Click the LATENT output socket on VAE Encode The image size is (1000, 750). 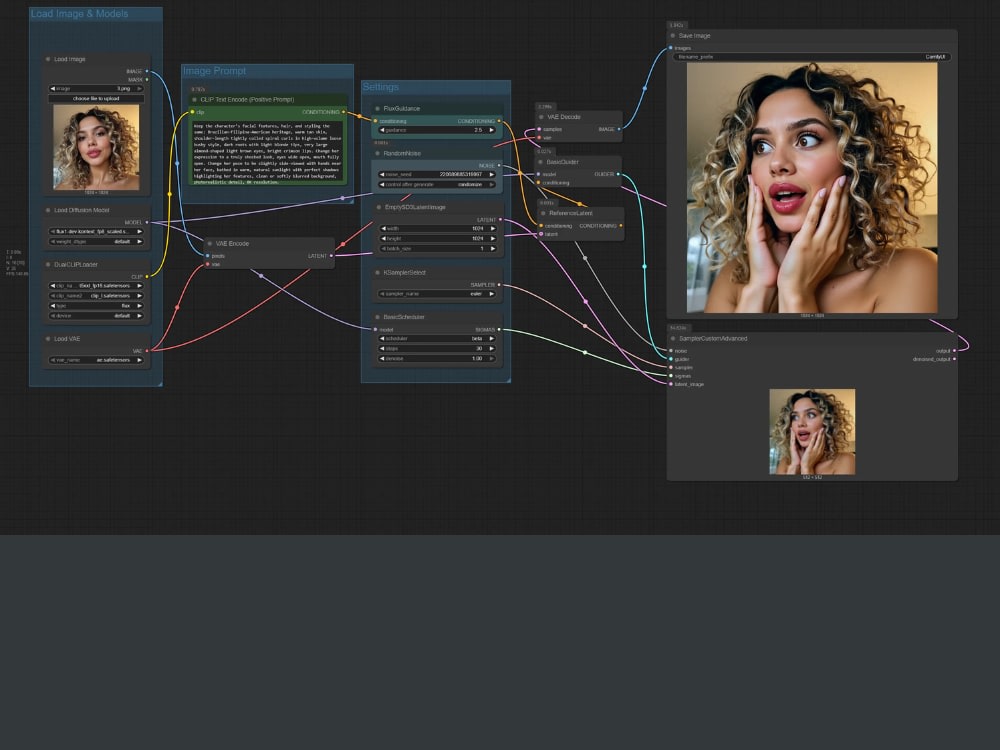coord(331,256)
